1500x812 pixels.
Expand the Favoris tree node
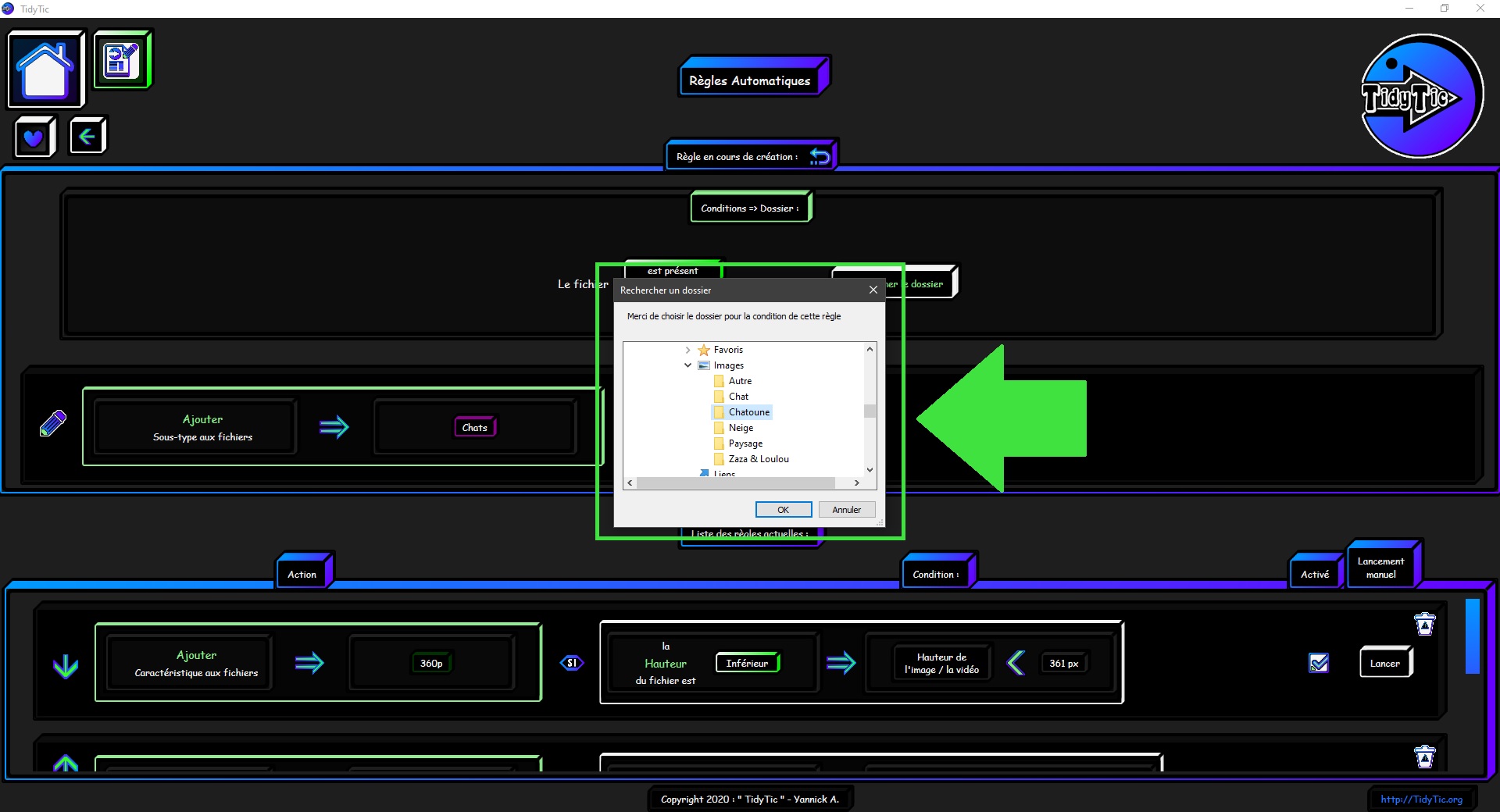click(x=687, y=350)
